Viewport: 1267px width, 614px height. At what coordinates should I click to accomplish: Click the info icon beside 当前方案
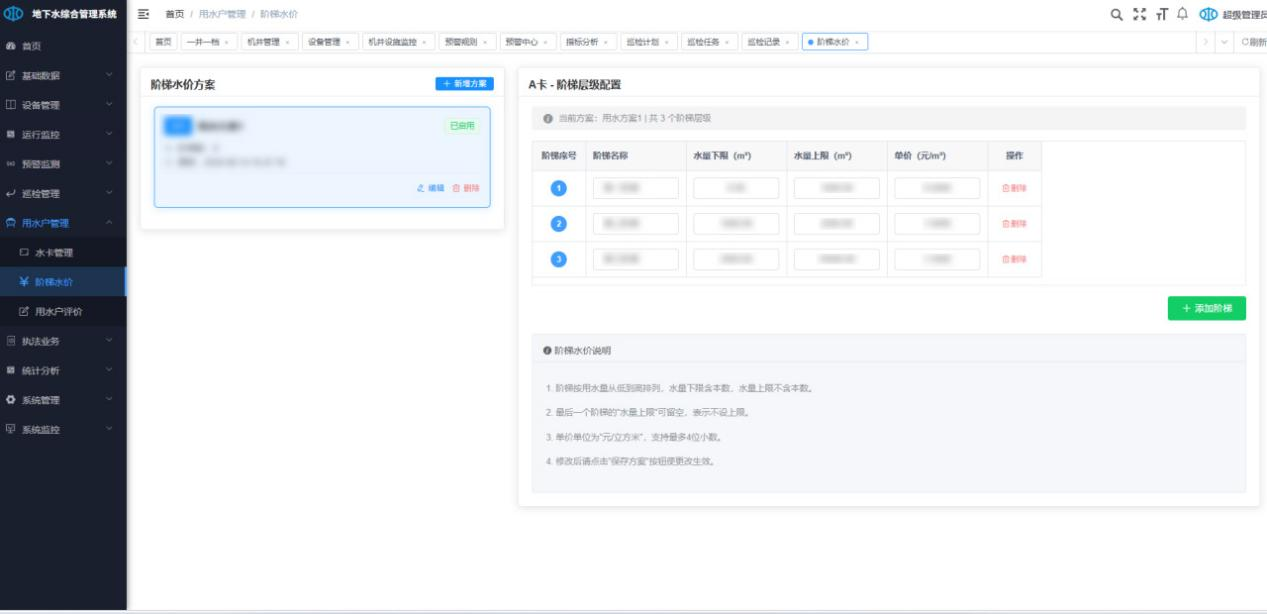tap(547, 118)
